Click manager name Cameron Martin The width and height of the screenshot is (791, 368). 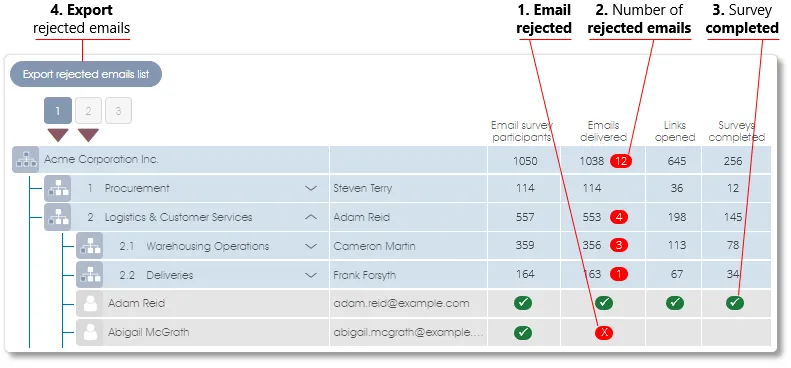(374, 246)
